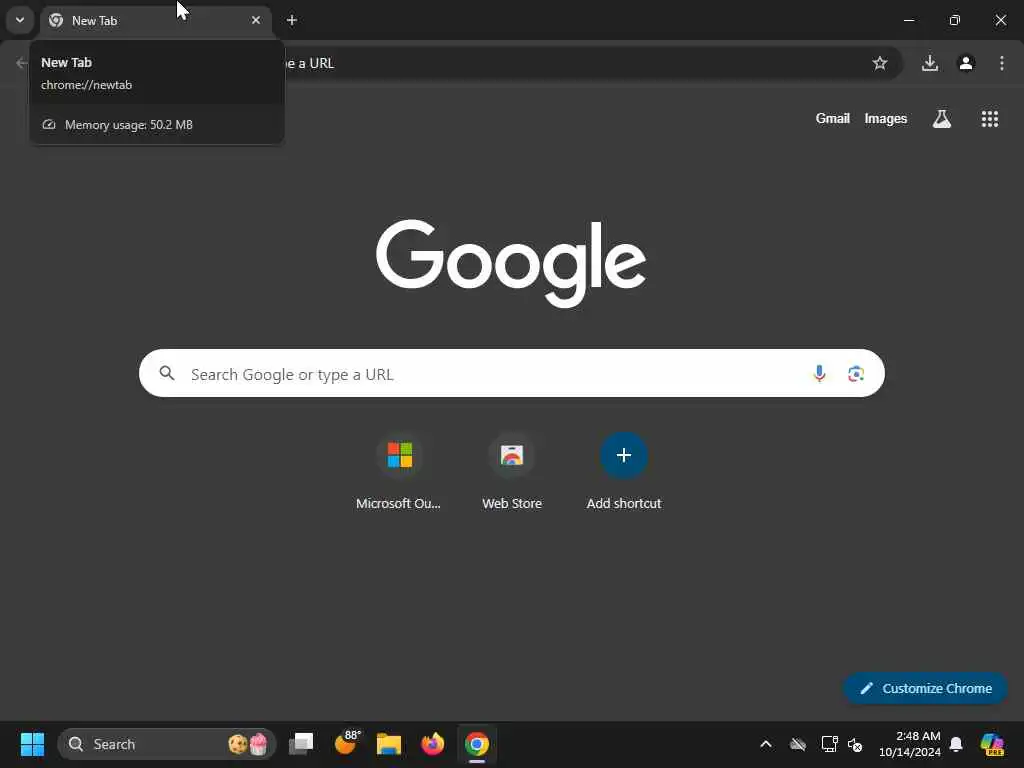Bookmark this page with star icon

point(880,63)
